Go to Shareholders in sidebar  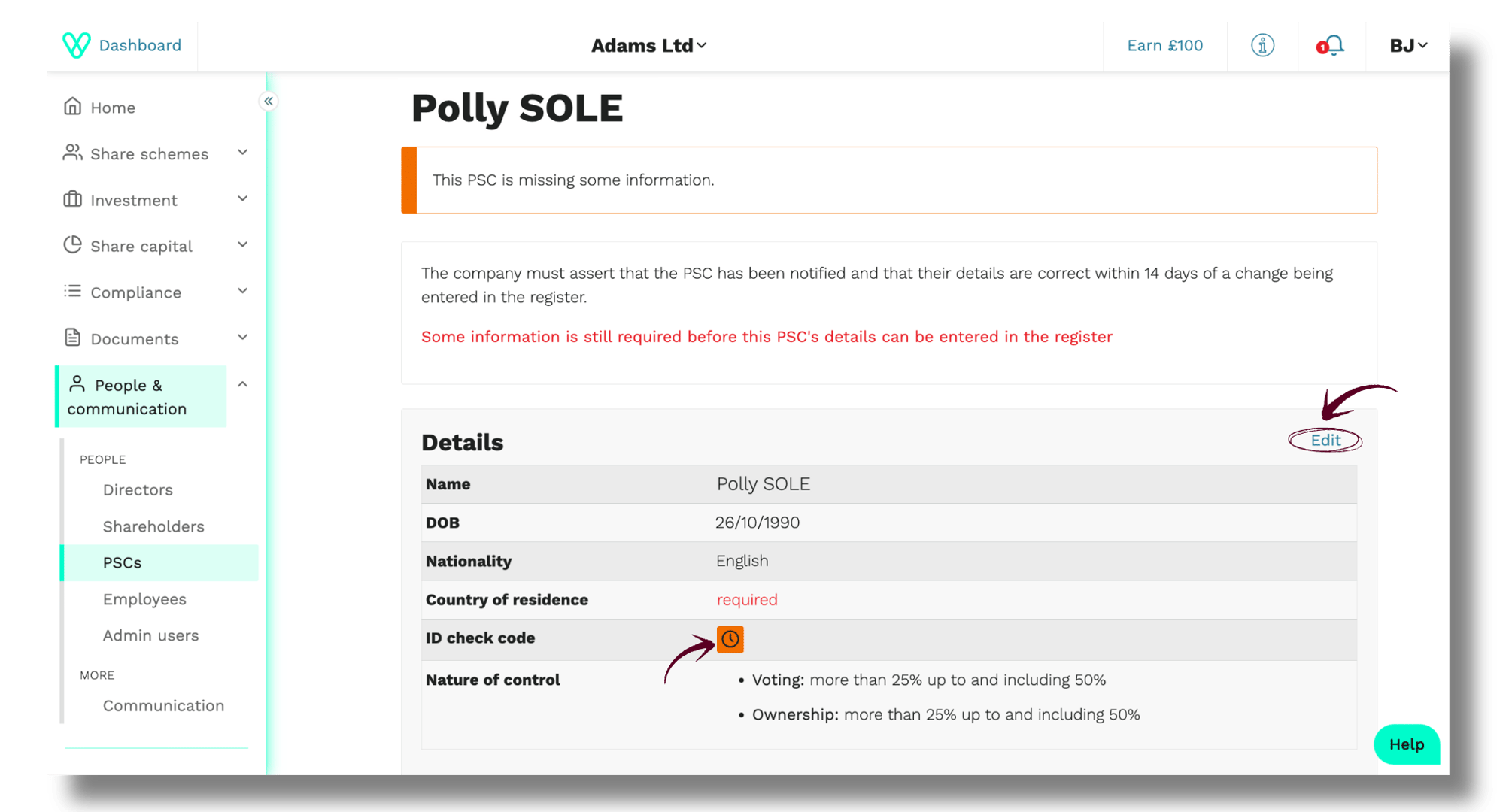click(153, 526)
